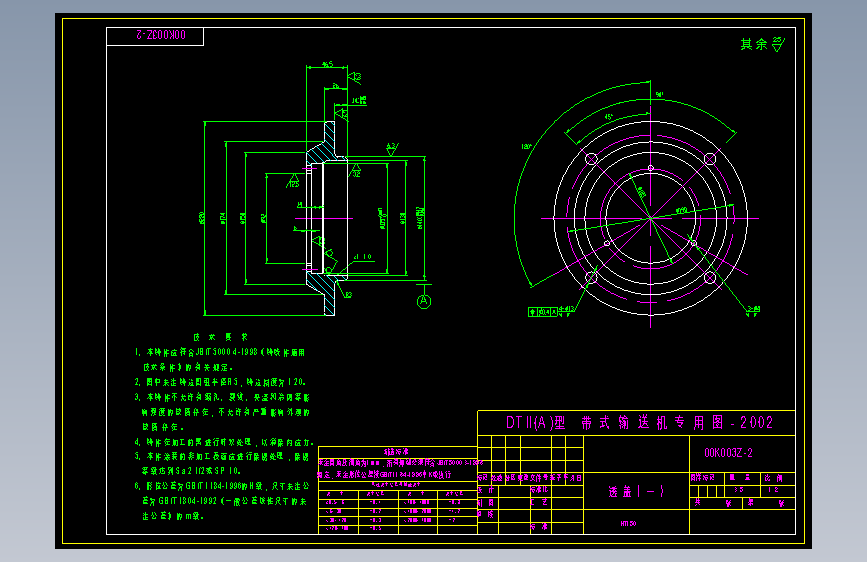Click note line containing 'Sa2 1/2 或 SP 10'

(x=191, y=471)
